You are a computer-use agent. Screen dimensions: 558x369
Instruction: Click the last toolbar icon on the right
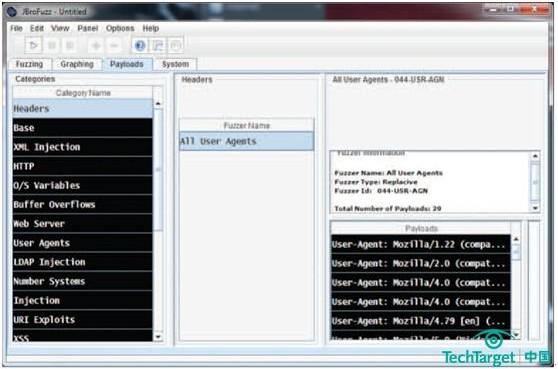click(x=175, y=45)
